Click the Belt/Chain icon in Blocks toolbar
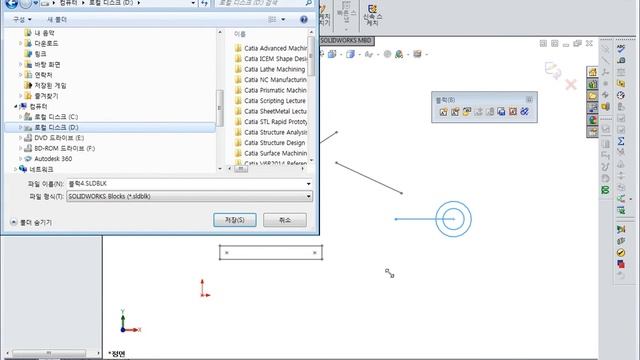Screen dimensions: 640x360 [524, 111]
